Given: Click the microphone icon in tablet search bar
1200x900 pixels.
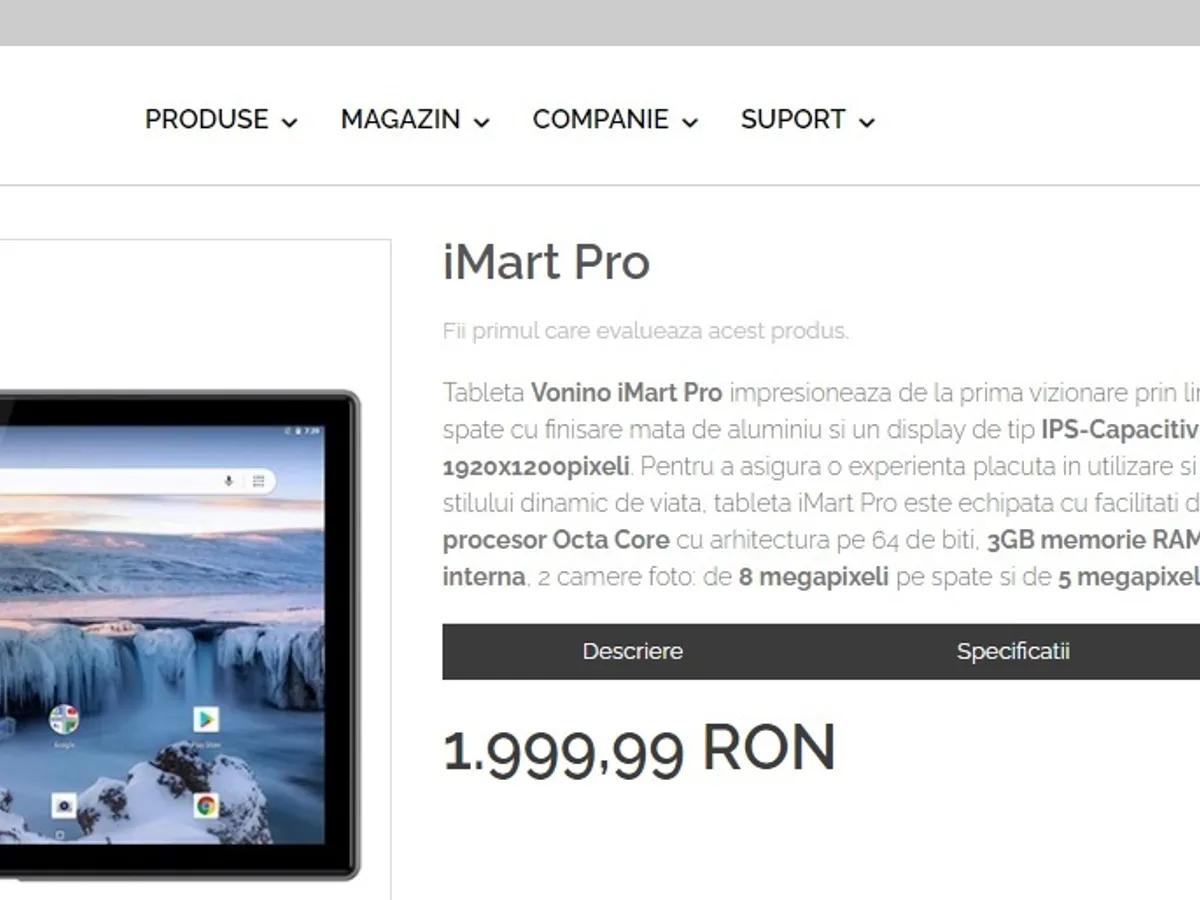Looking at the screenshot, I should pyautogui.click(x=229, y=481).
